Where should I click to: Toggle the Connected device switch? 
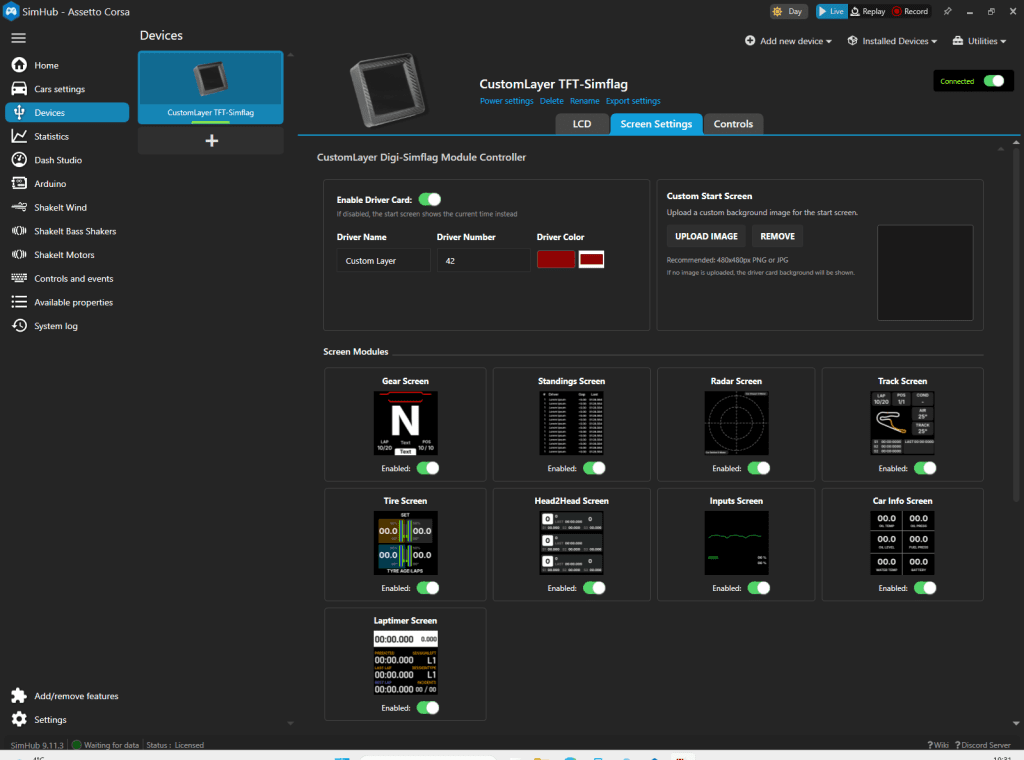993,80
